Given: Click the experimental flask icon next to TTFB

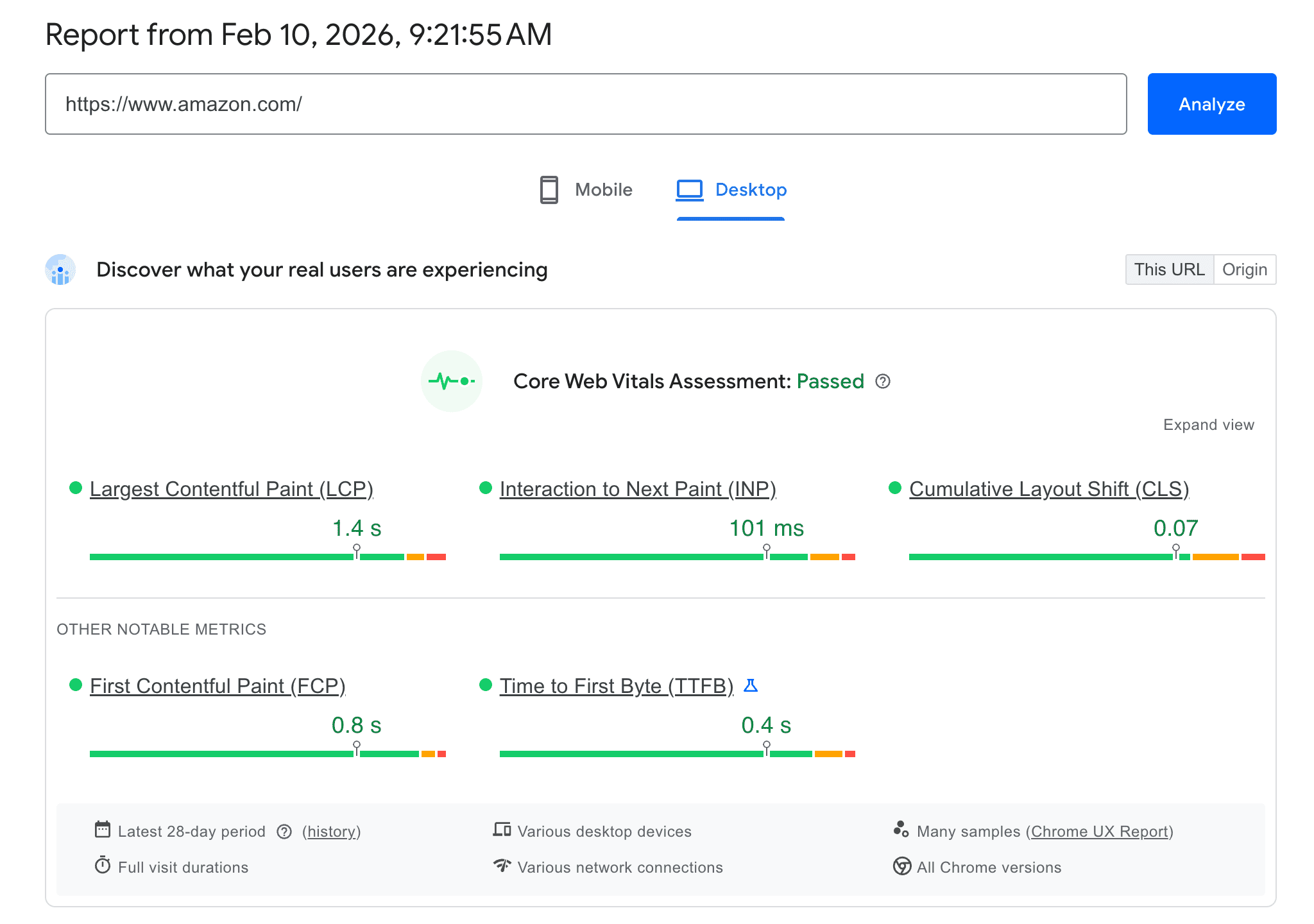Looking at the screenshot, I should 752,685.
